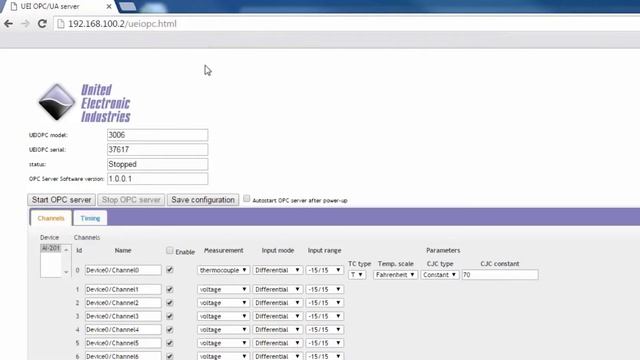
Task: Open the Differential input mode dropdown for Channel4
Action: (278, 330)
